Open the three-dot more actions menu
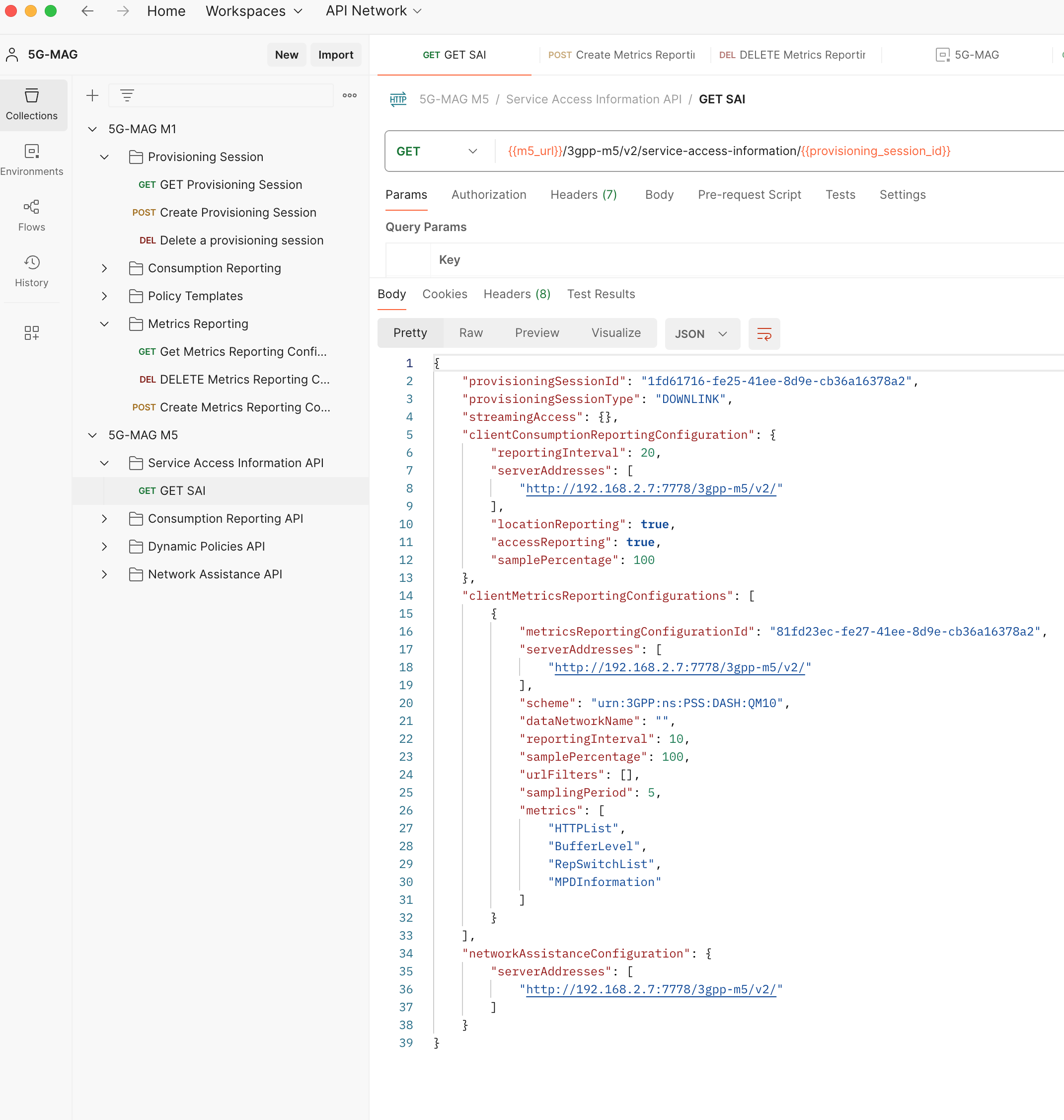This screenshot has height=1120, width=1064. pyautogui.click(x=349, y=95)
